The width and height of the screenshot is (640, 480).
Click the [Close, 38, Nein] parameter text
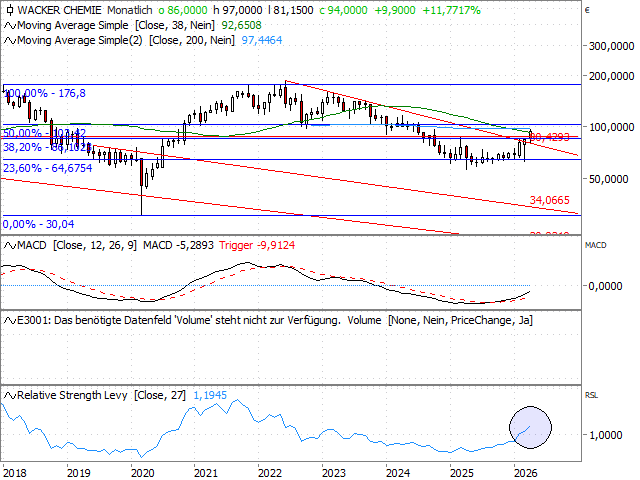[175, 25]
